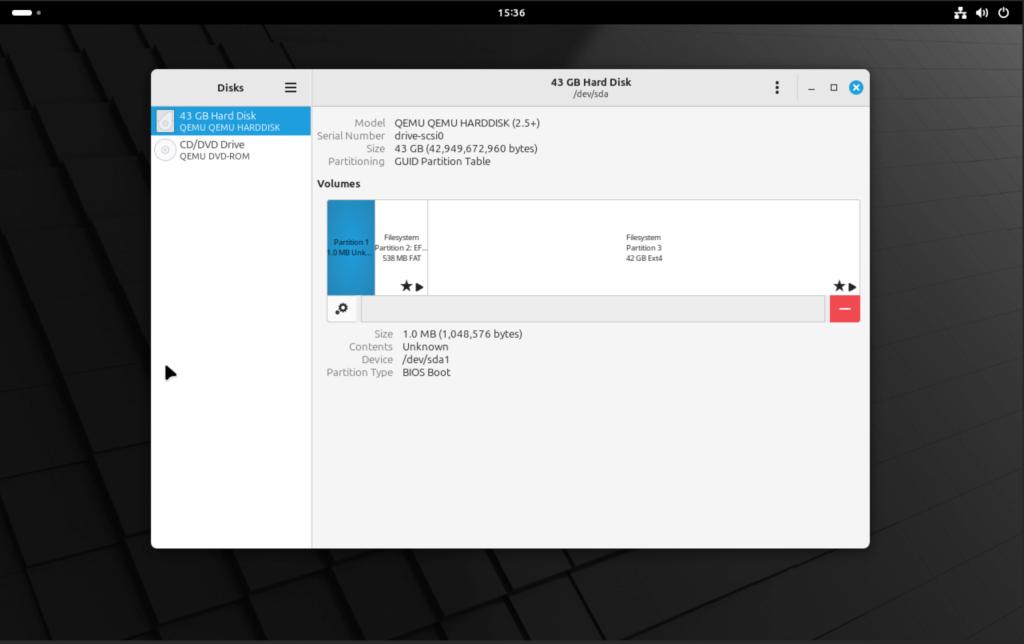Mount Partition 2 via its play arrow
Viewport: 1024px width, 644px height.
coord(418,285)
